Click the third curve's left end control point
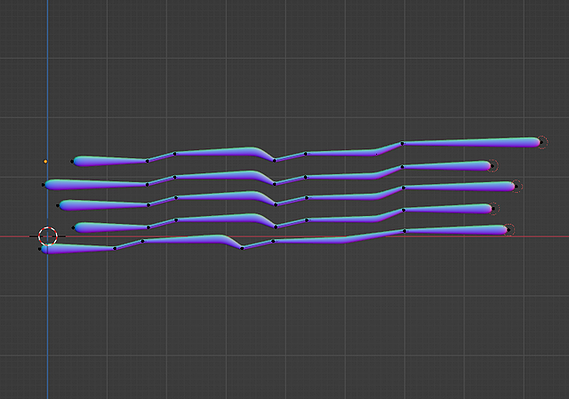569x399 pixels. 58,206
